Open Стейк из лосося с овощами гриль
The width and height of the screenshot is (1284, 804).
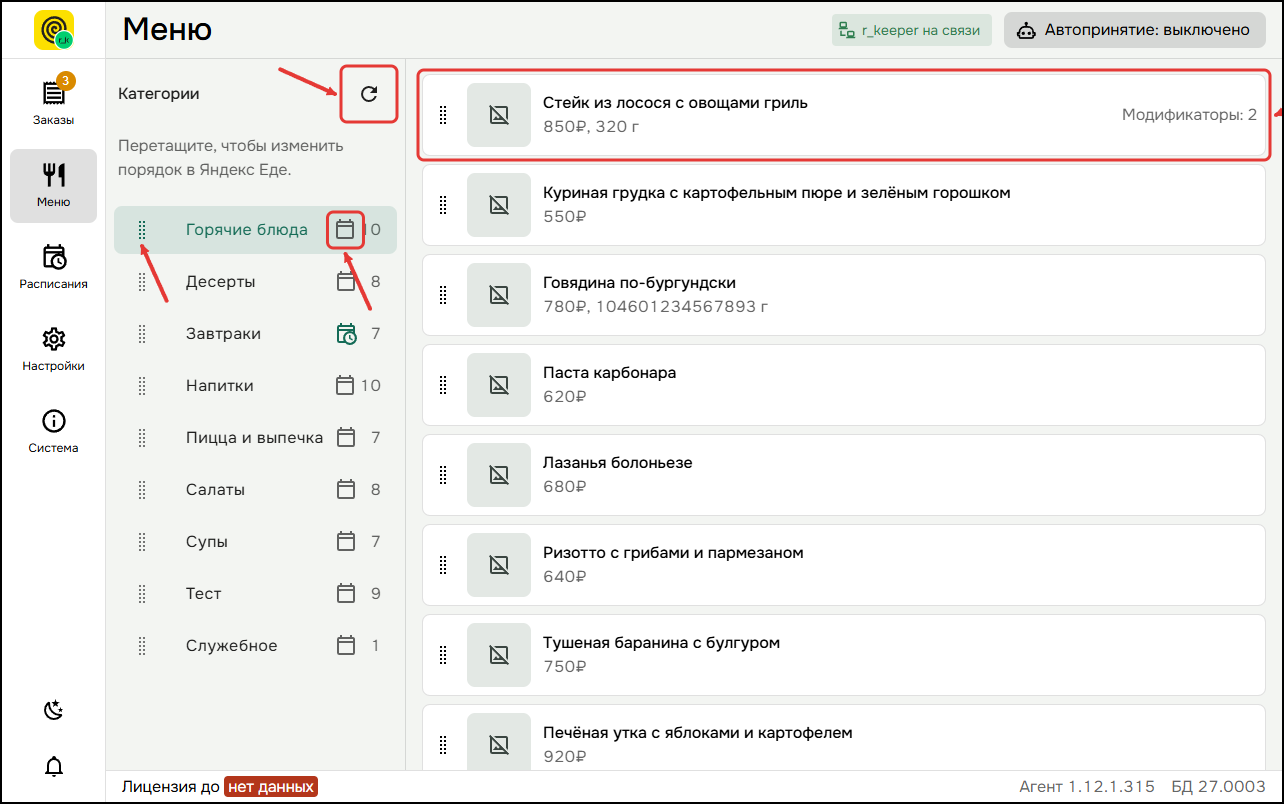point(844,115)
